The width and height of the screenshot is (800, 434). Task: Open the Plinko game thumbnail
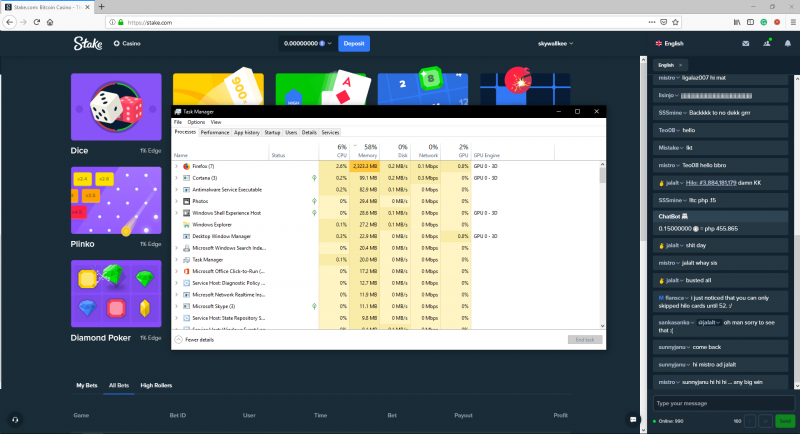116,200
